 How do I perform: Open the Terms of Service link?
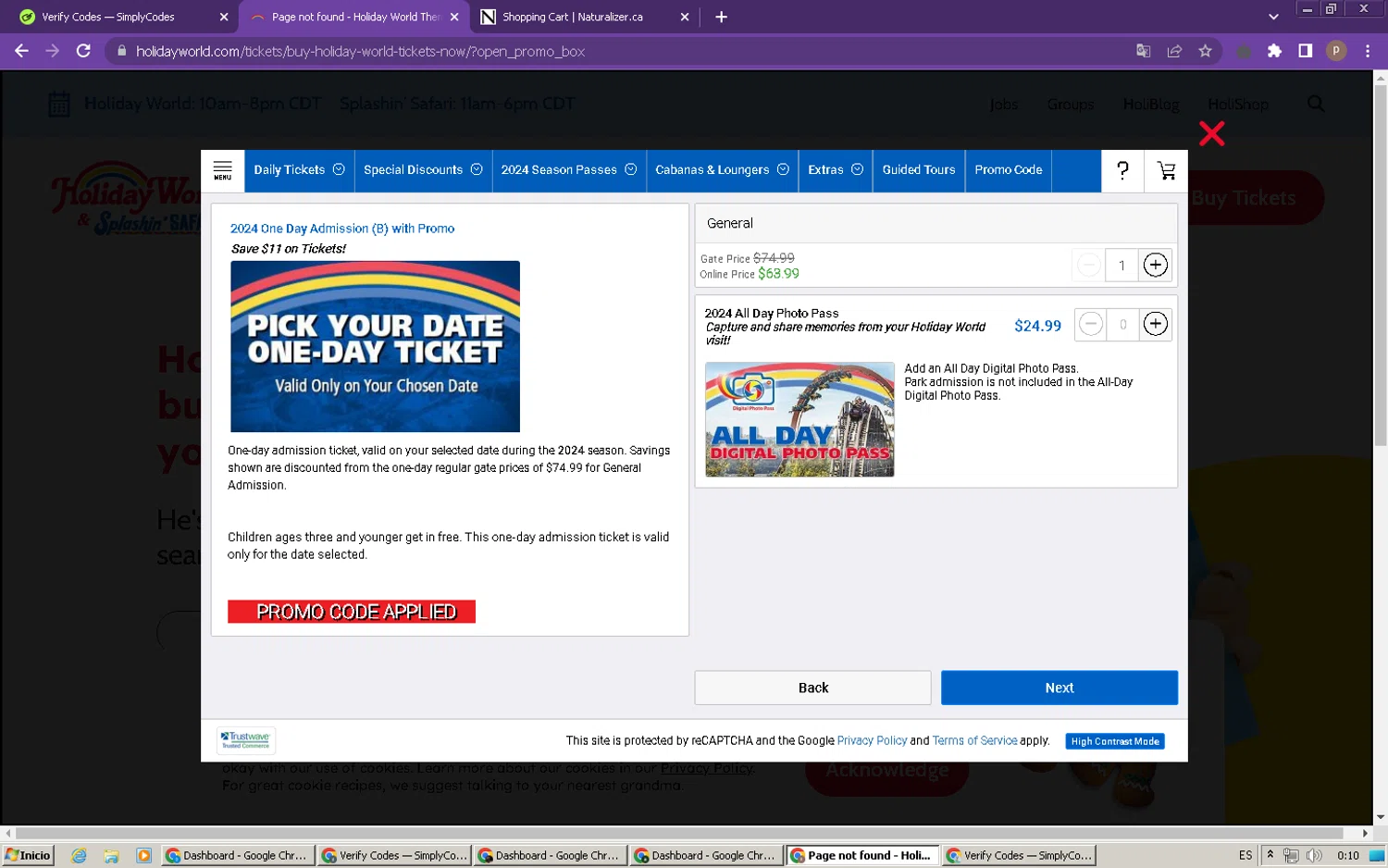[x=974, y=741]
